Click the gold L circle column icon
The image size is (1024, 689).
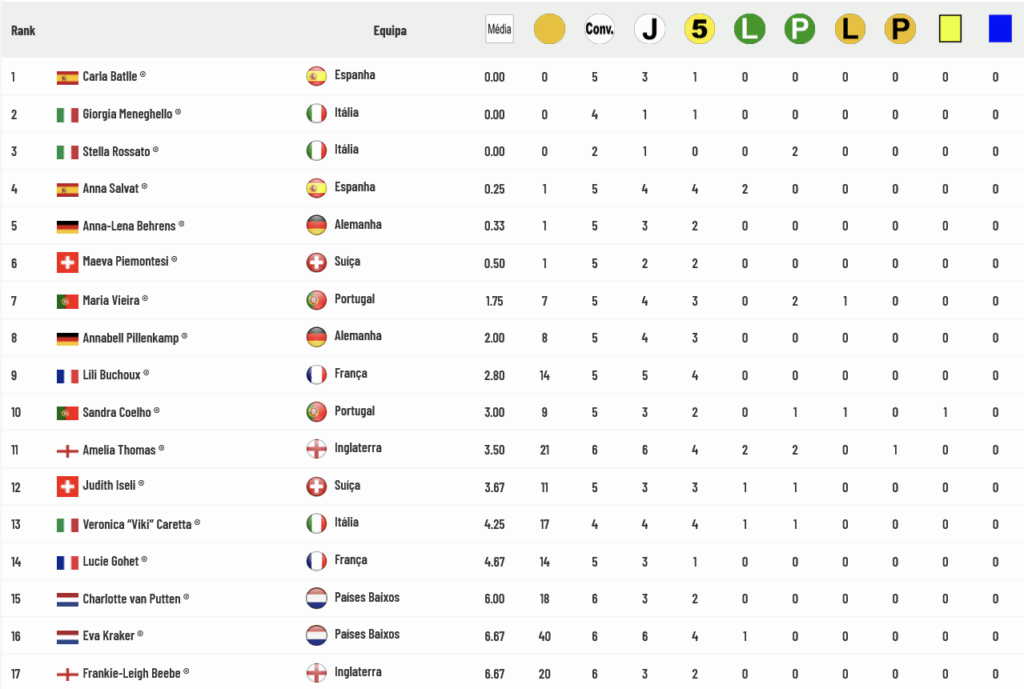[x=850, y=29]
